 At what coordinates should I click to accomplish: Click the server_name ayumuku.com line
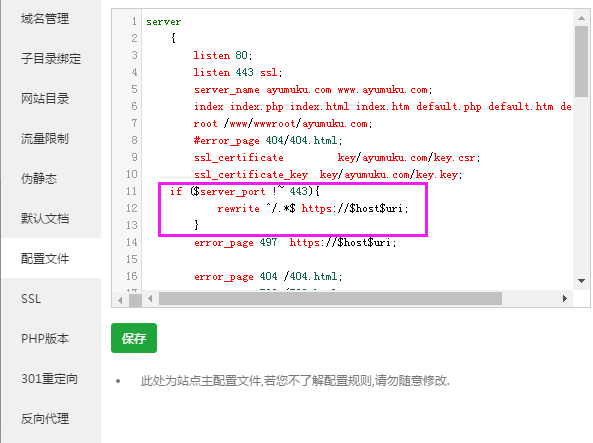313,90
